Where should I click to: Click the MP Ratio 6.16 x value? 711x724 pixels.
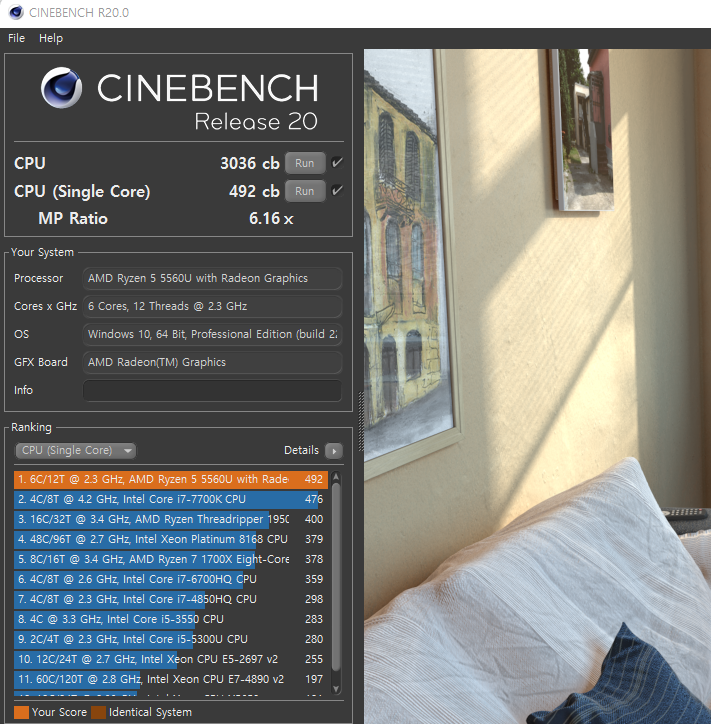click(x=271, y=218)
